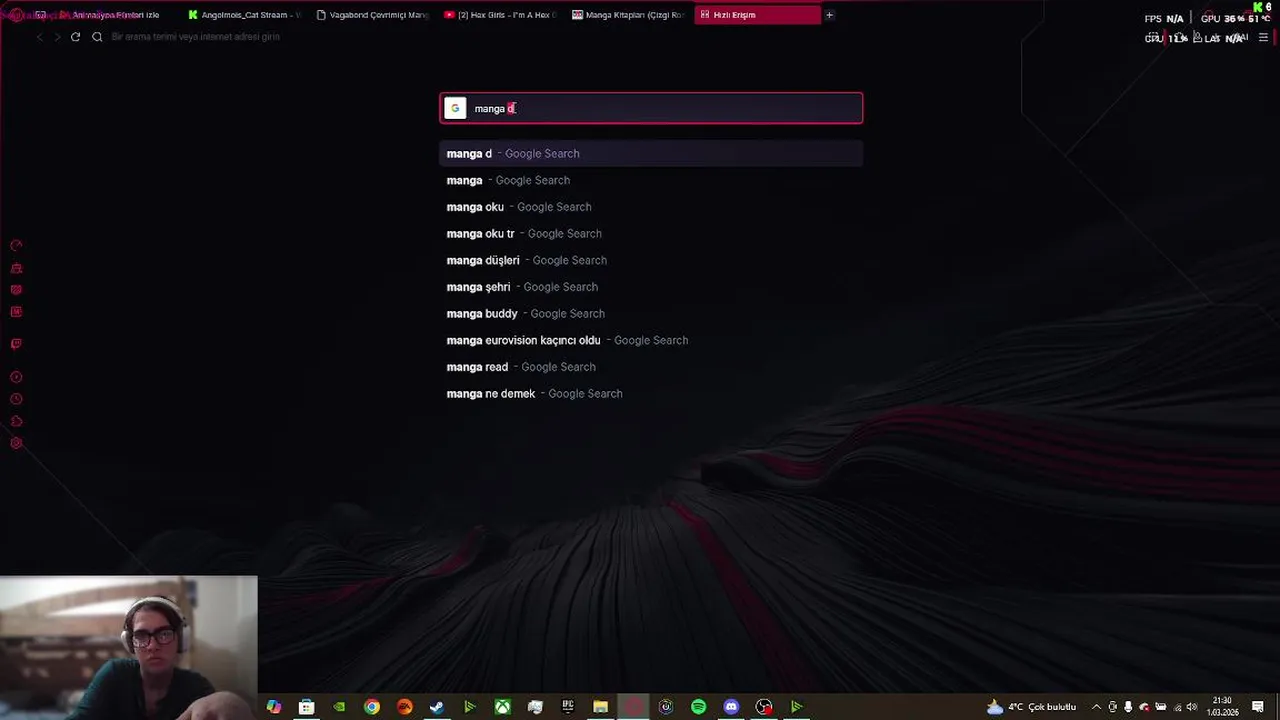Choose plain 'manga' search suggestion
Screen dimensions: 1280x720
tap(651, 180)
